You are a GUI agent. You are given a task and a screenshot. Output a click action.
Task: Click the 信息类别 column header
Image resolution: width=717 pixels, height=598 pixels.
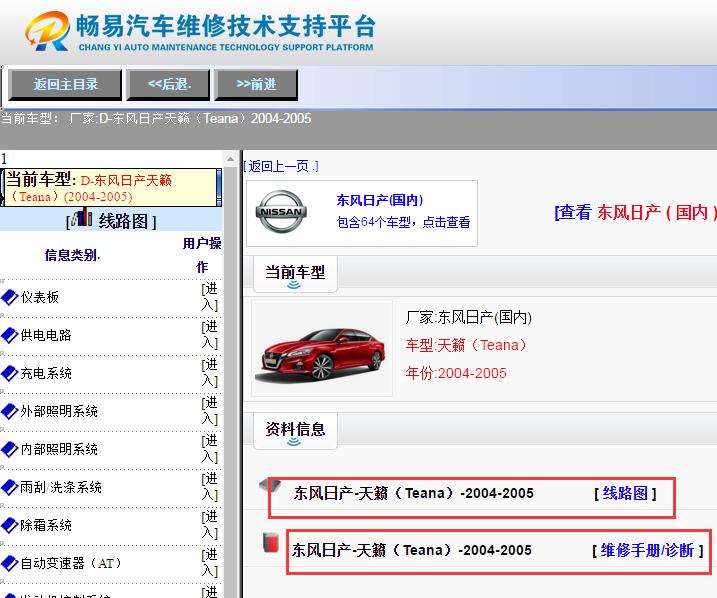tap(72, 255)
